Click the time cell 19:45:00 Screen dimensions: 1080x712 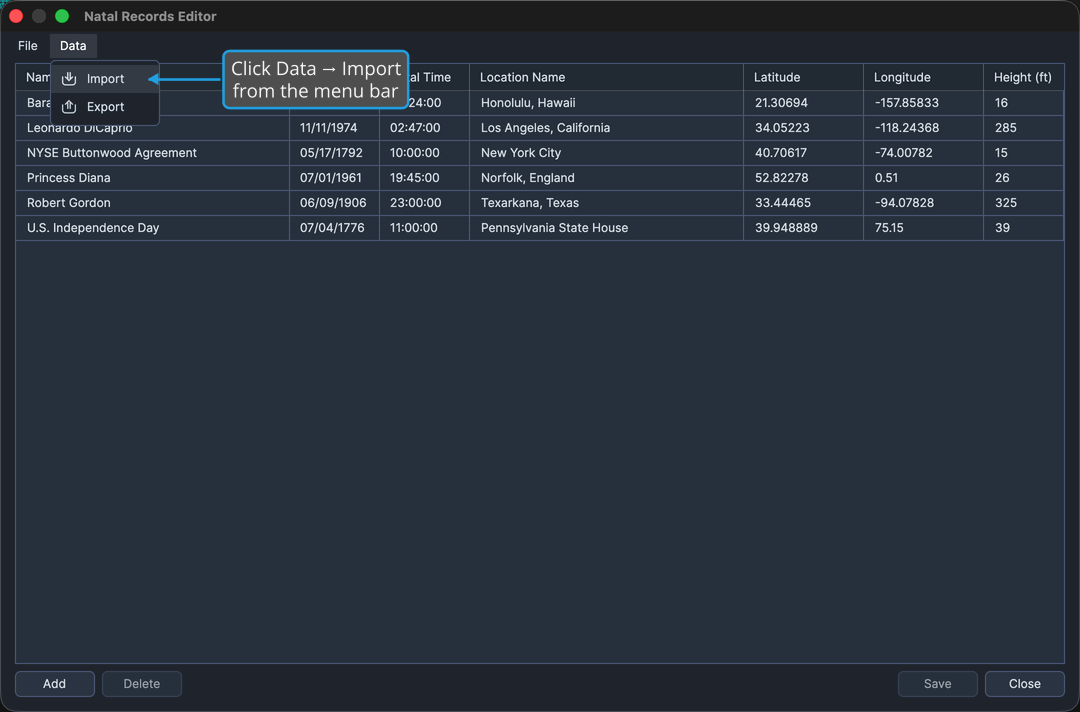click(x=424, y=178)
